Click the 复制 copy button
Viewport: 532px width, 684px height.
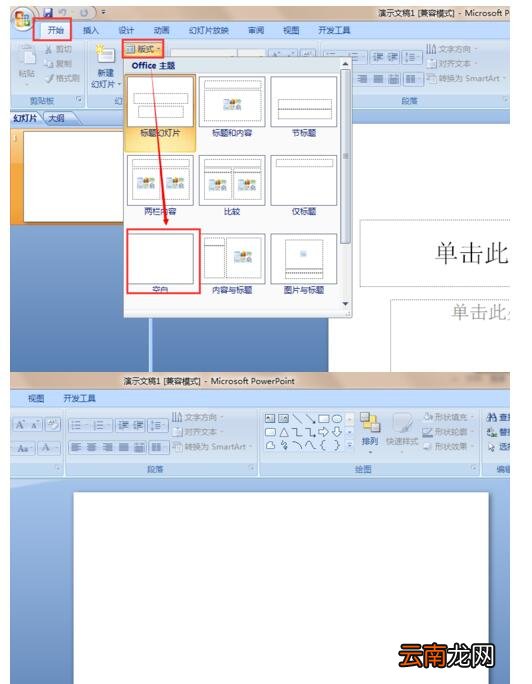pyautogui.click(x=58, y=64)
